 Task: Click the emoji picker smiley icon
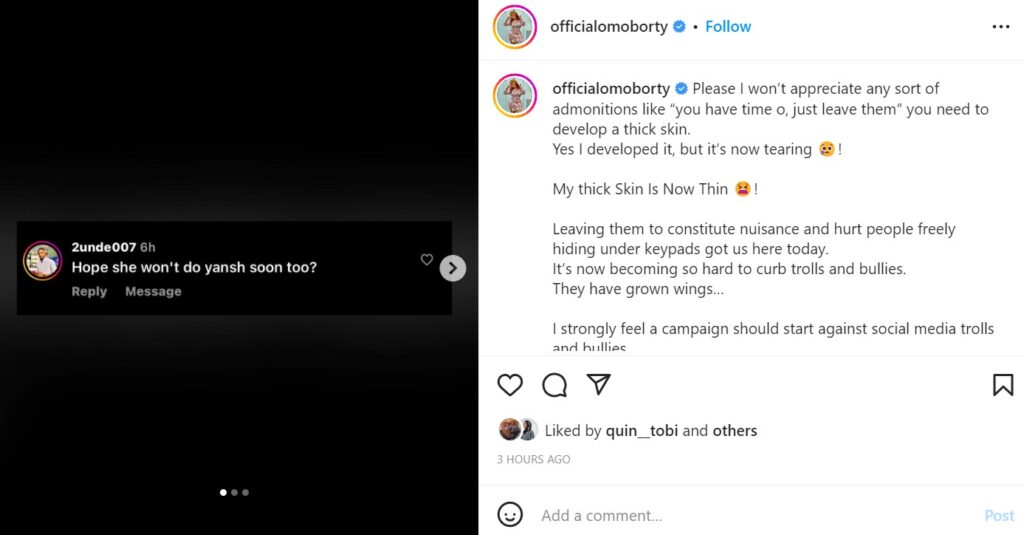(x=510, y=515)
